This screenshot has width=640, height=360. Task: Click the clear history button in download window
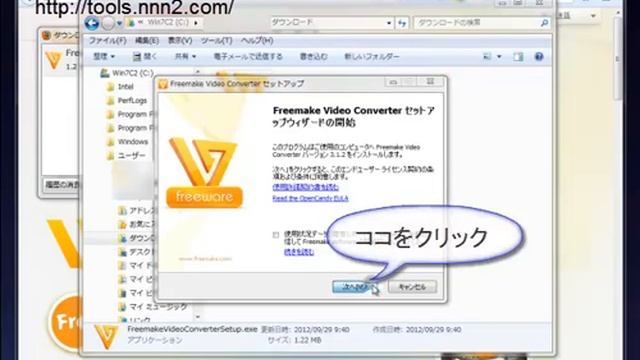[62, 185]
